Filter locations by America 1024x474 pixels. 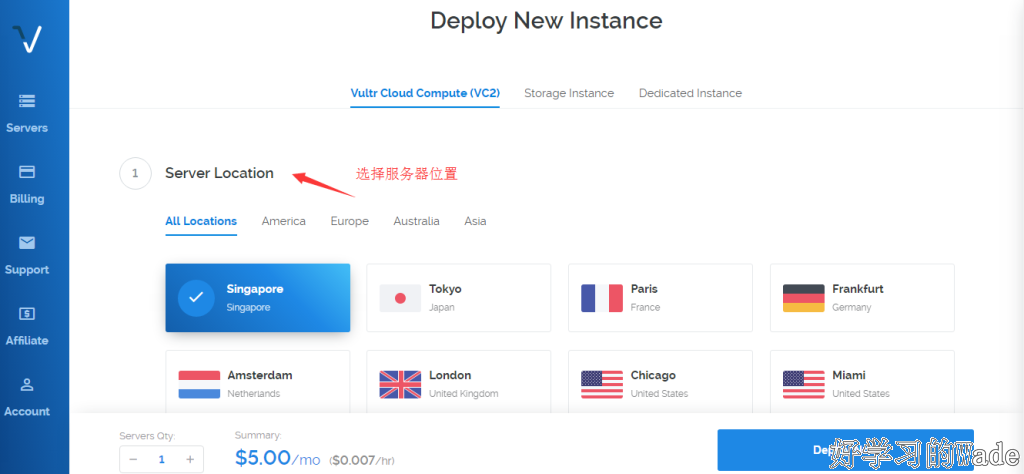[x=283, y=221]
